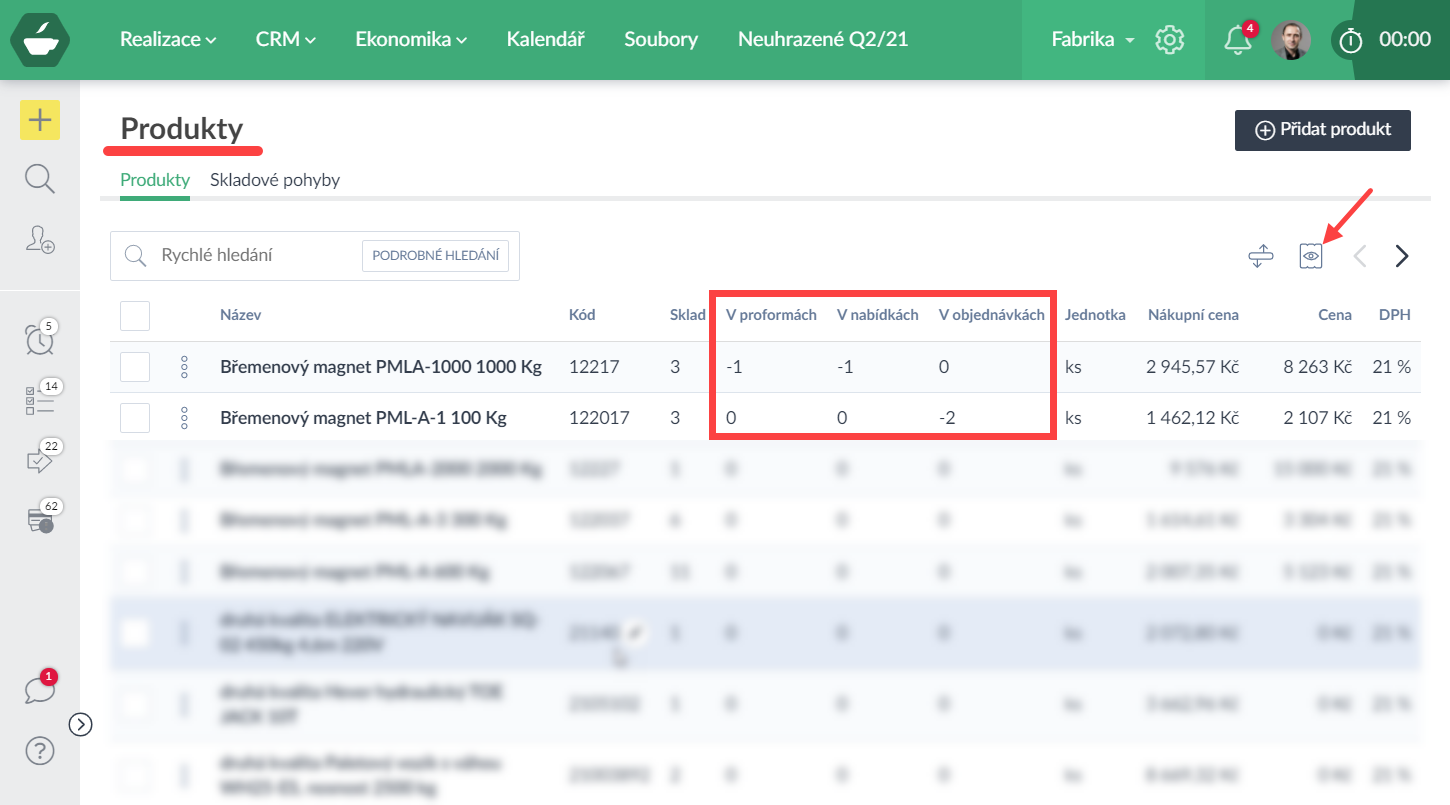Open the Fabrika workspace dropdown
Image resolution: width=1450 pixels, height=805 pixels.
click(x=1092, y=40)
